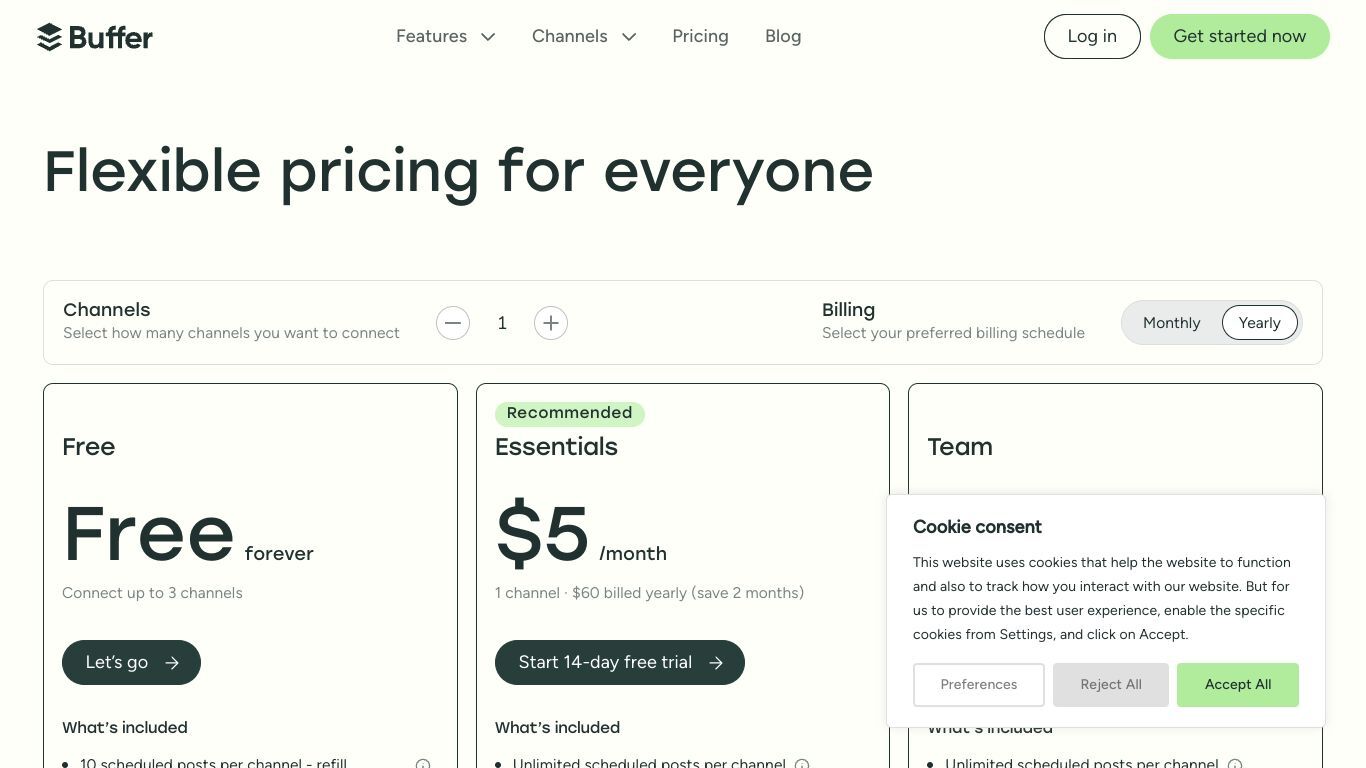Reject all cookies in consent dialog

click(1111, 685)
